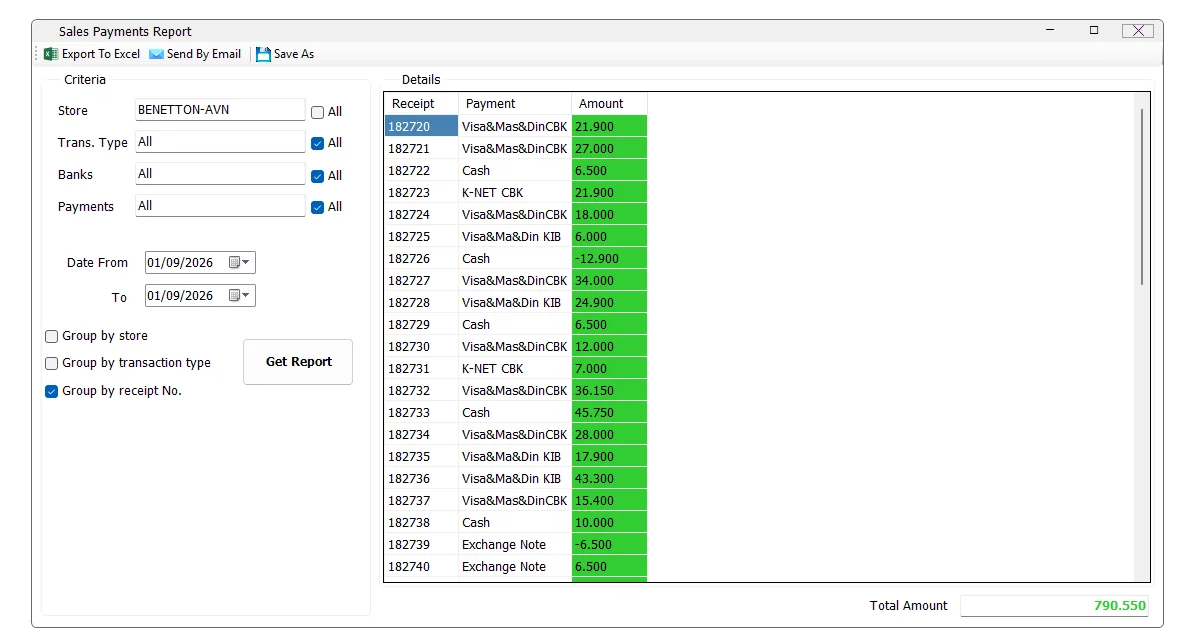The image size is (1189, 641).
Task: Click the amount 36.150 cell
Action: click(609, 391)
